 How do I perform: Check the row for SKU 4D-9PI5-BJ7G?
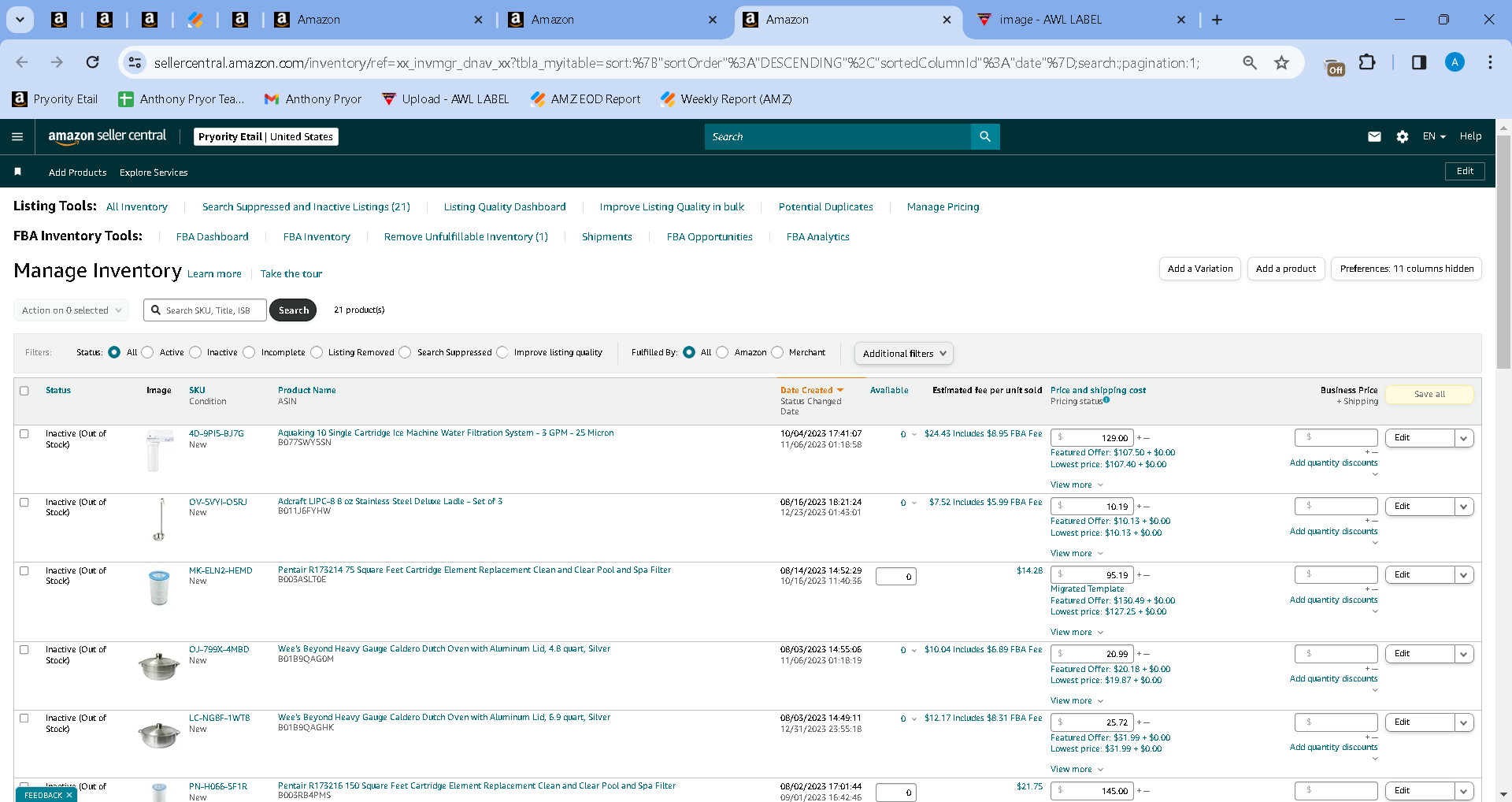point(24,433)
